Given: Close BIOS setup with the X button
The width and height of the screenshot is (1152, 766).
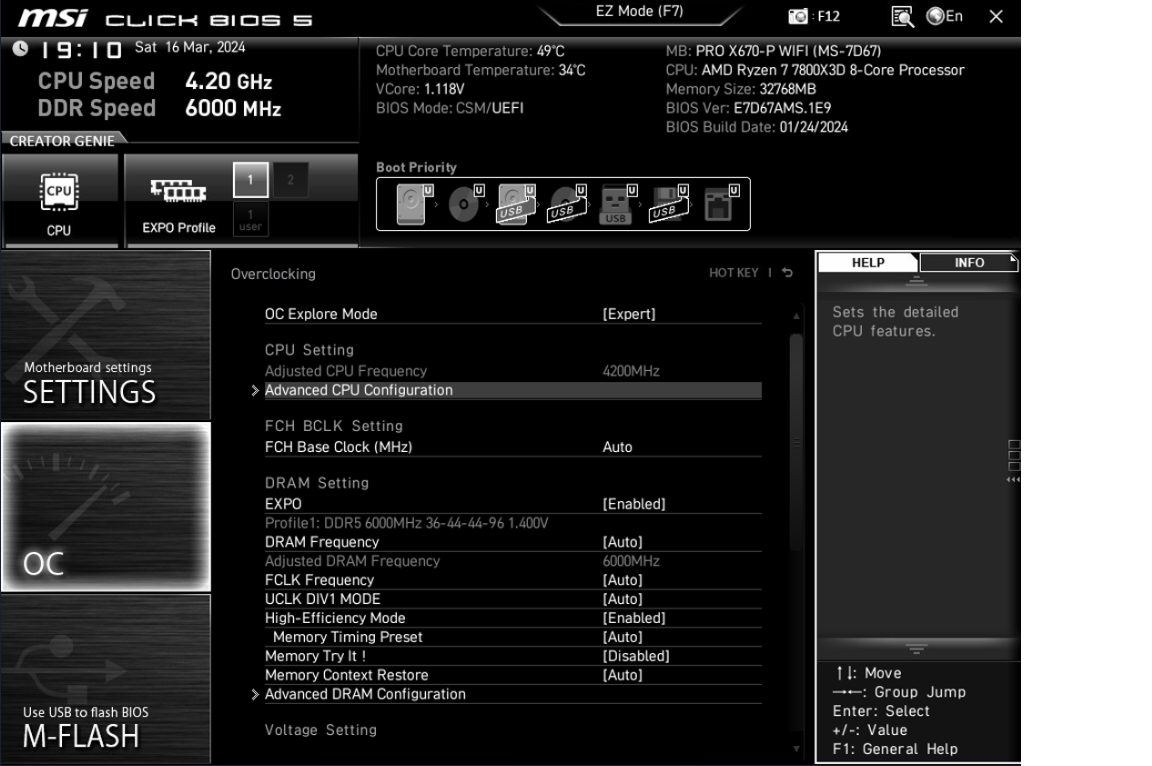Looking at the screenshot, I should tap(996, 16).
